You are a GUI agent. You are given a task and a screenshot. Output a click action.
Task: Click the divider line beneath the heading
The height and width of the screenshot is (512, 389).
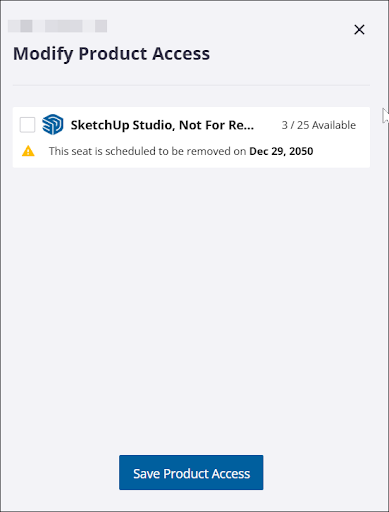point(191,86)
